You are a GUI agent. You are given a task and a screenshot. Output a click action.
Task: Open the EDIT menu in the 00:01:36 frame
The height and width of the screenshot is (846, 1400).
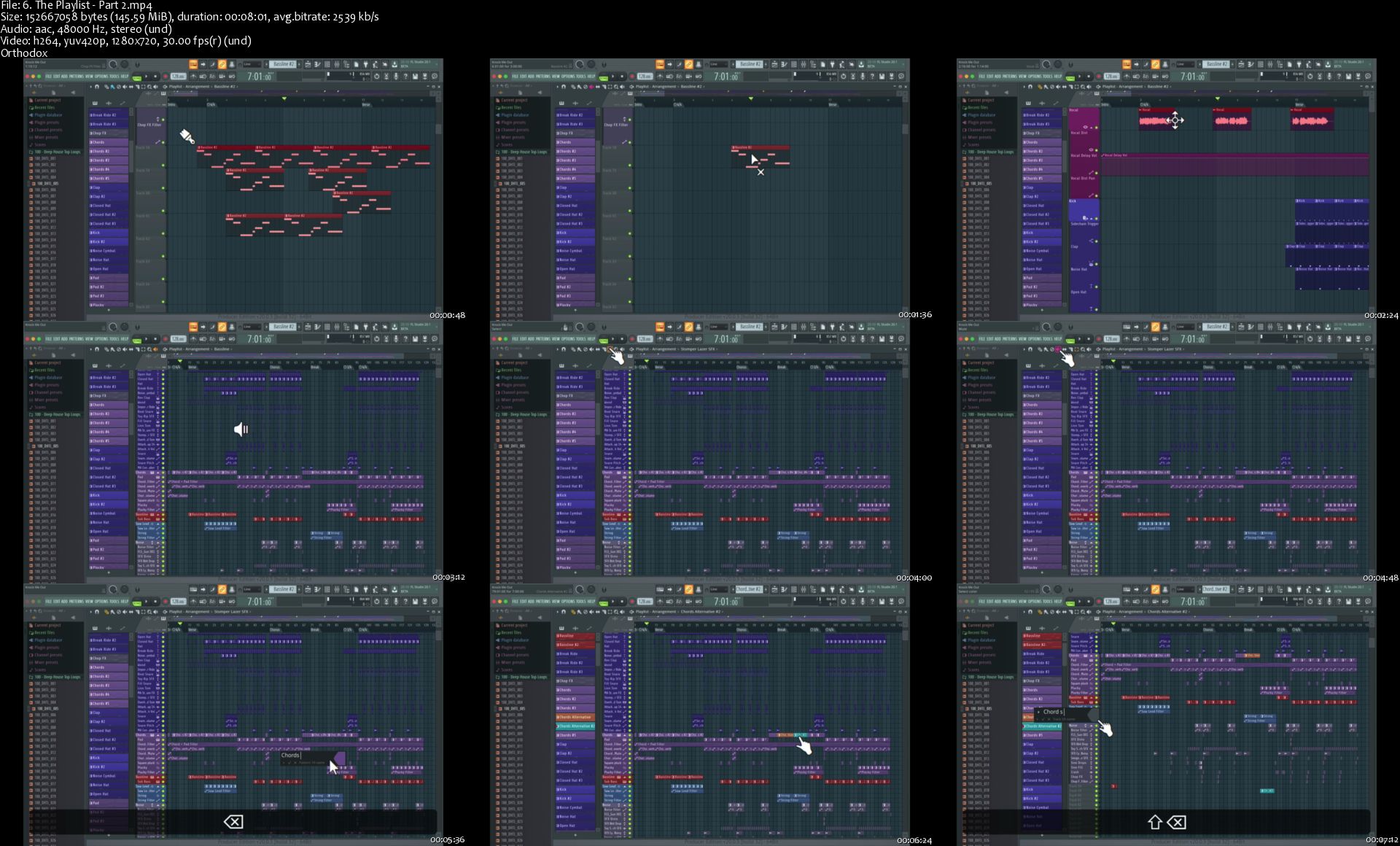pyautogui.click(x=523, y=77)
